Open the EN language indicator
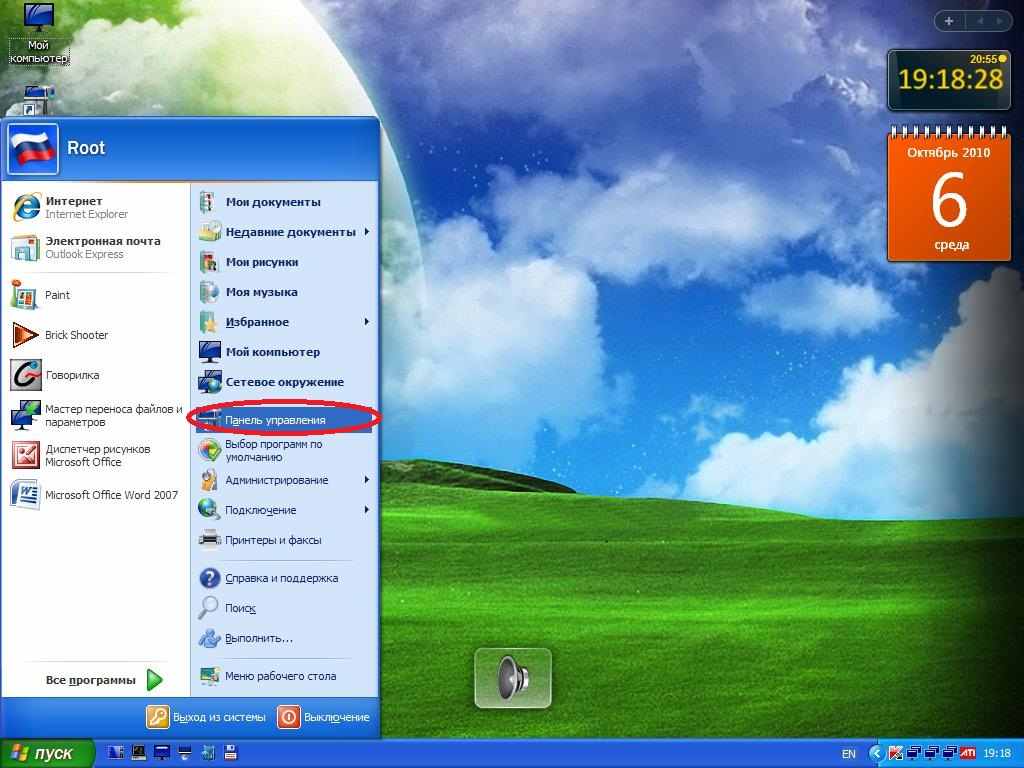 point(848,754)
